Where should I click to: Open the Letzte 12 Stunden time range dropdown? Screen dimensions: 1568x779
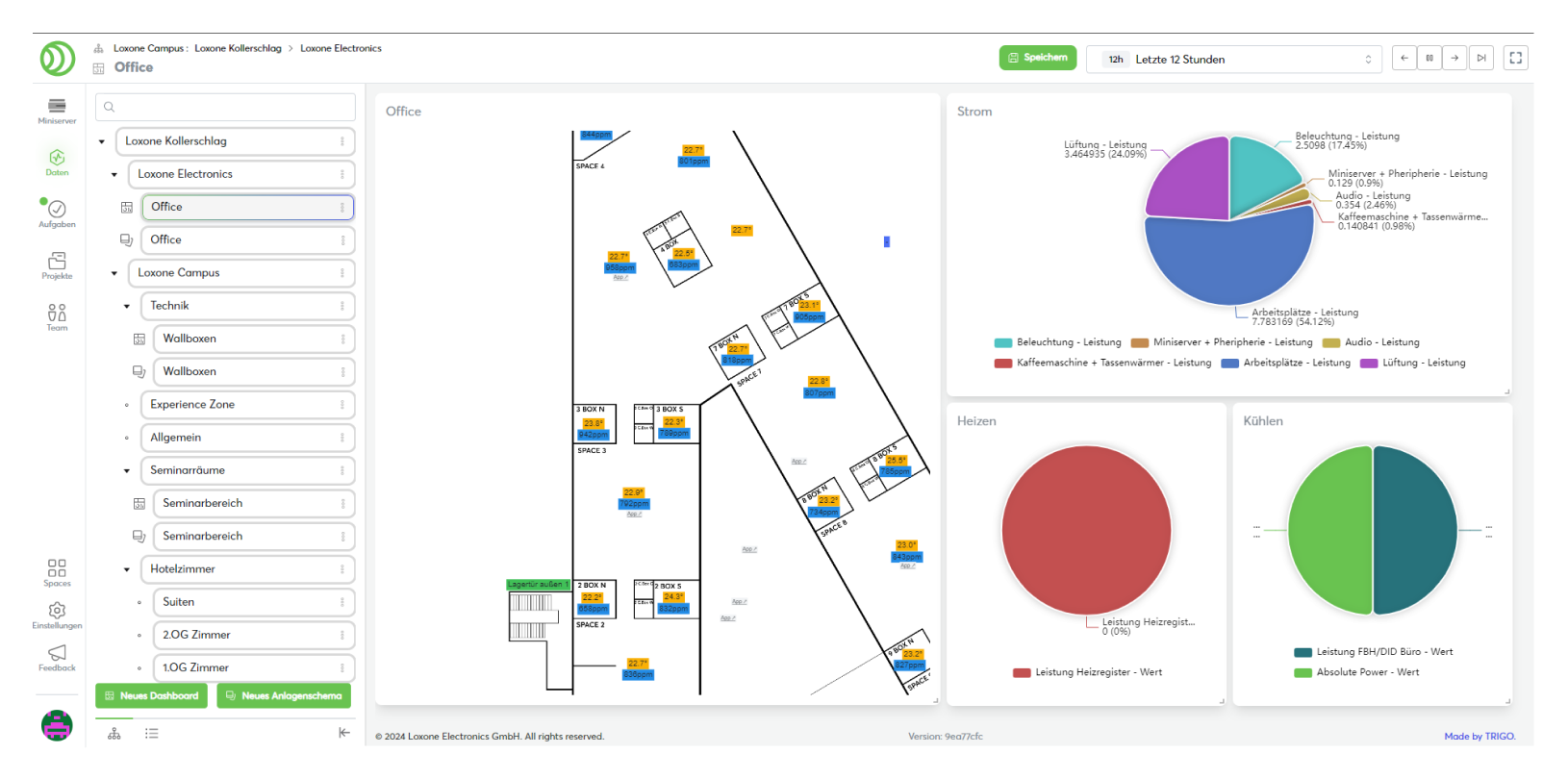[1234, 60]
